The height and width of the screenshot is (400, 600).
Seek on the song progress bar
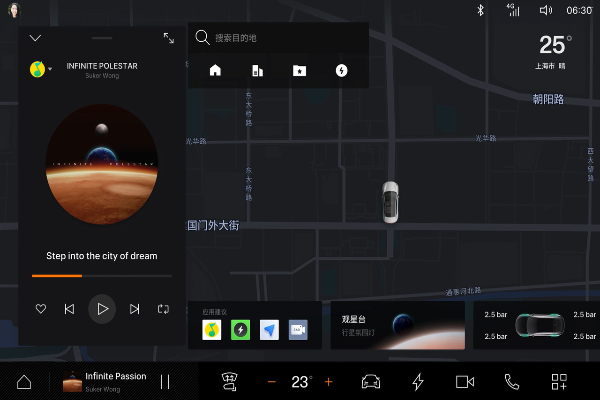101,275
